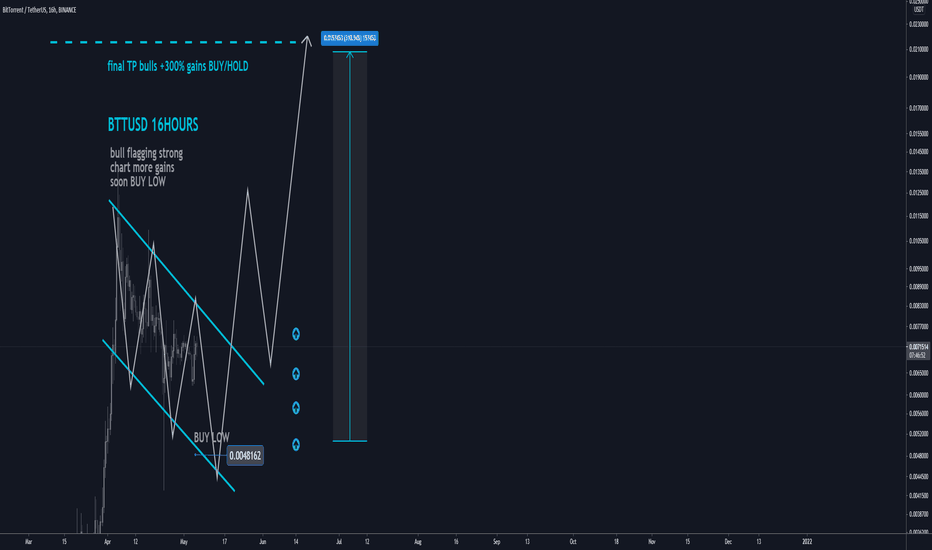Click the 0.0125000 price axis label

coord(918,193)
